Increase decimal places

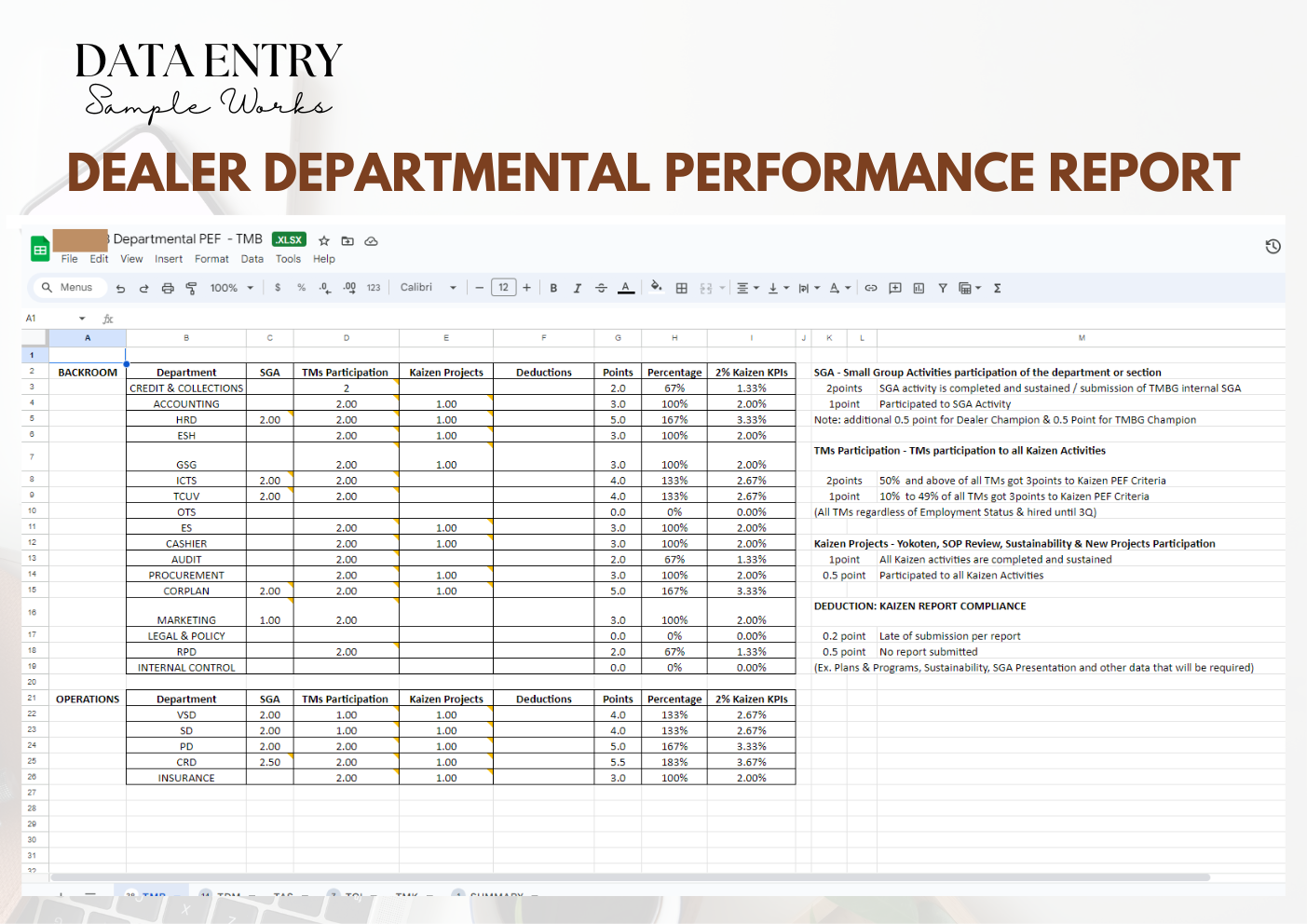click(x=349, y=288)
